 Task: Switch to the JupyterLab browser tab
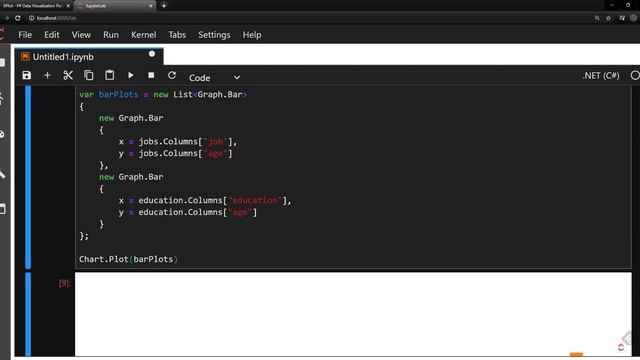(x=114, y=6)
